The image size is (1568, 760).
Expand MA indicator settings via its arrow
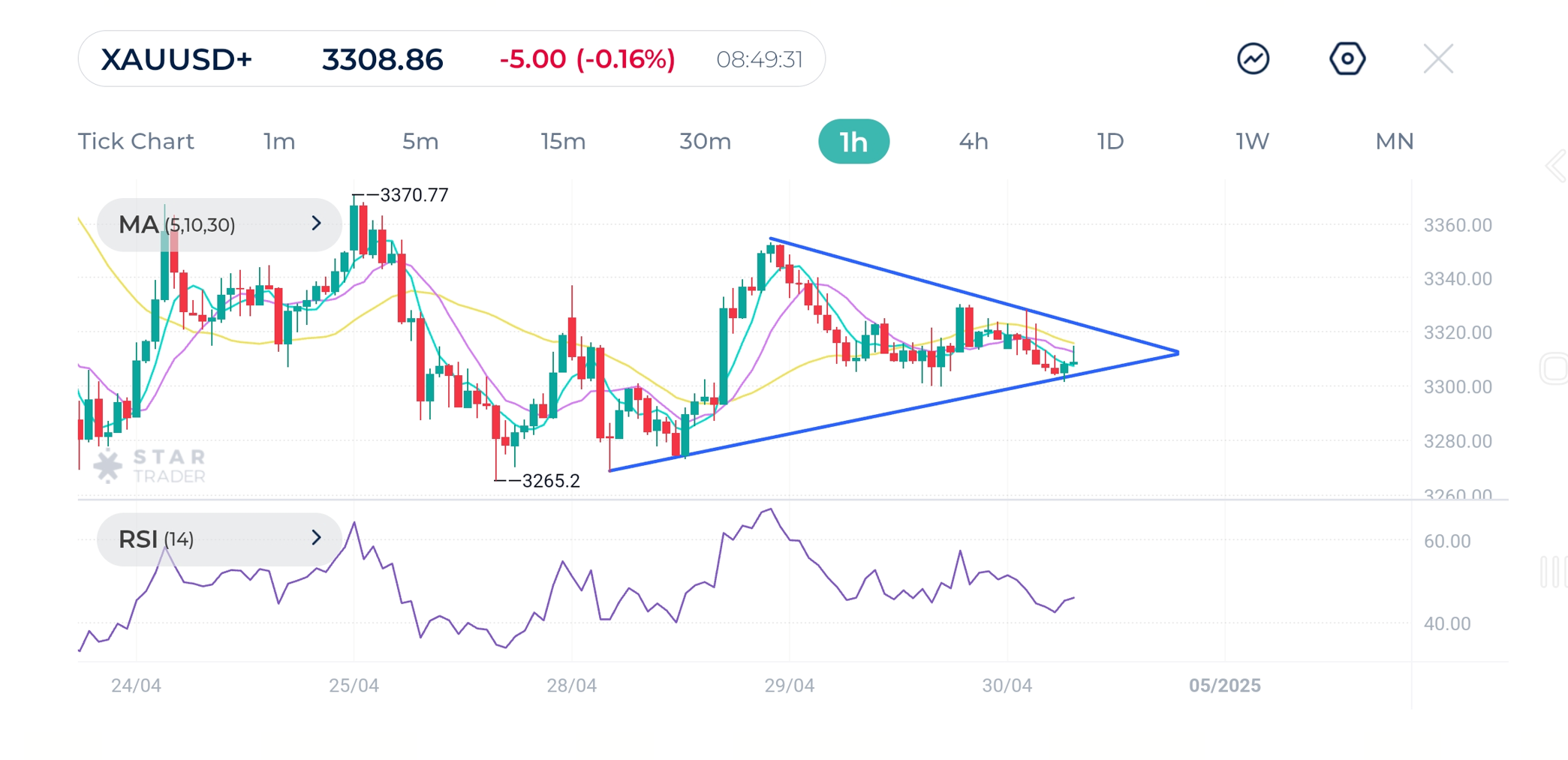[x=315, y=224]
